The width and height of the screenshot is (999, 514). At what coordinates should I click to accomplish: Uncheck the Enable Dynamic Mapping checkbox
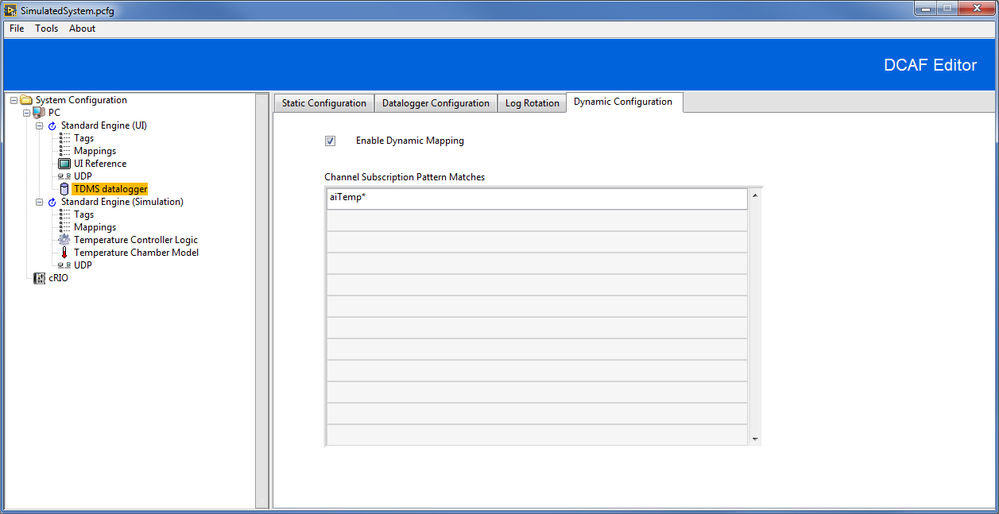tap(330, 141)
